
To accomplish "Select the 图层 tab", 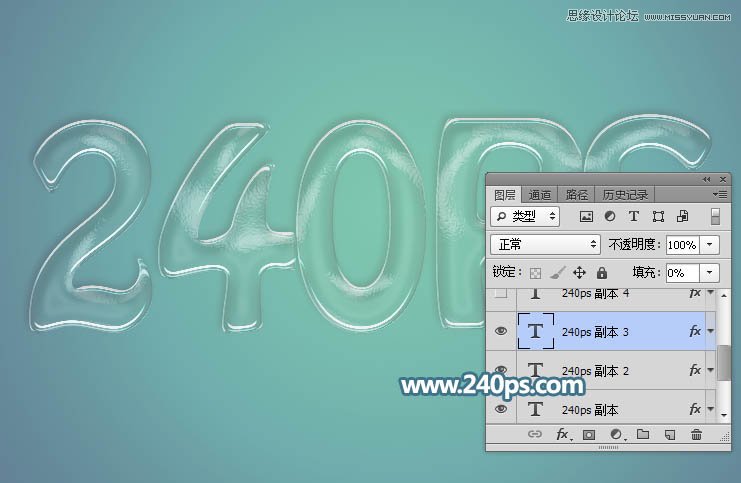I will click(504, 195).
